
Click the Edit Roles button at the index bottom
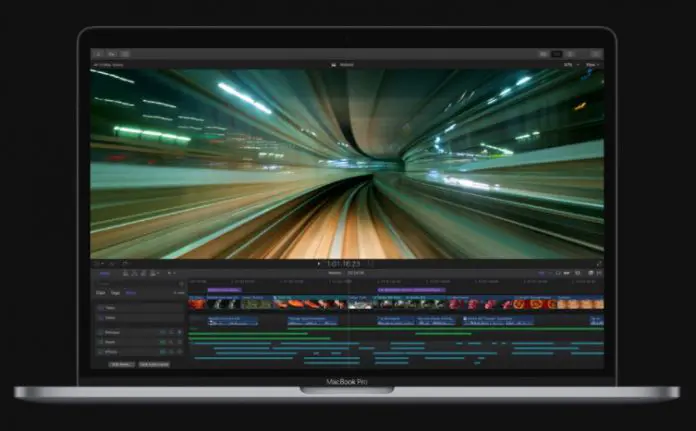click(x=121, y=364)
